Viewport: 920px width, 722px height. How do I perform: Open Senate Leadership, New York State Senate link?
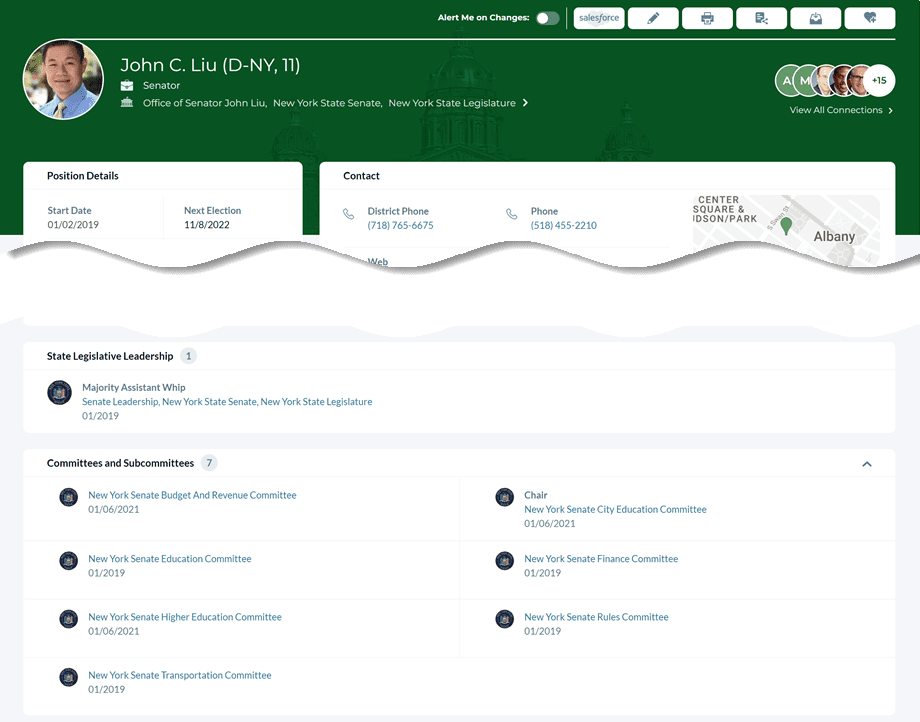coord(227,402)
